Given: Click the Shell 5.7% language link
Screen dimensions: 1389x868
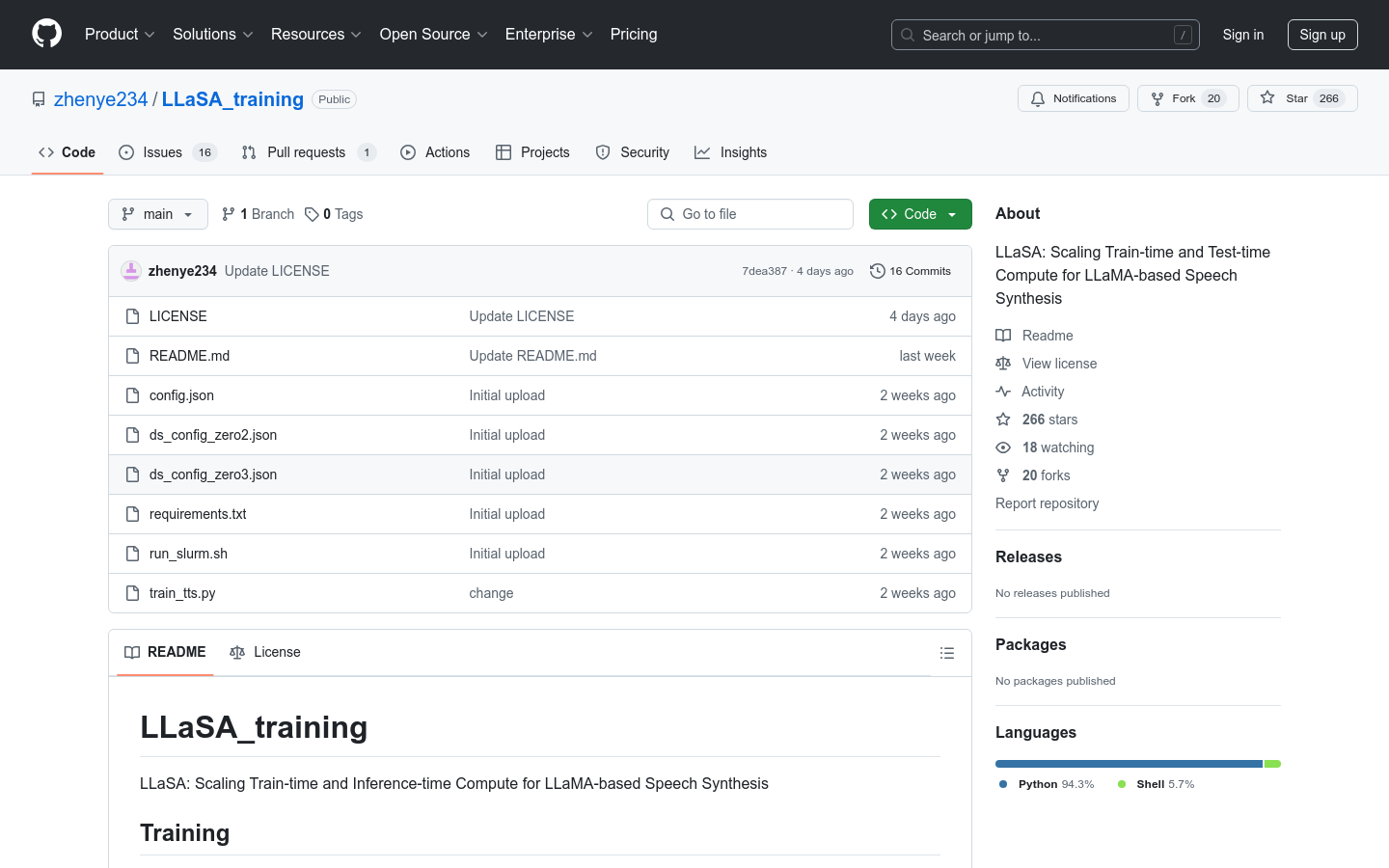Looking at the screenshot, I should [1157, 784].
